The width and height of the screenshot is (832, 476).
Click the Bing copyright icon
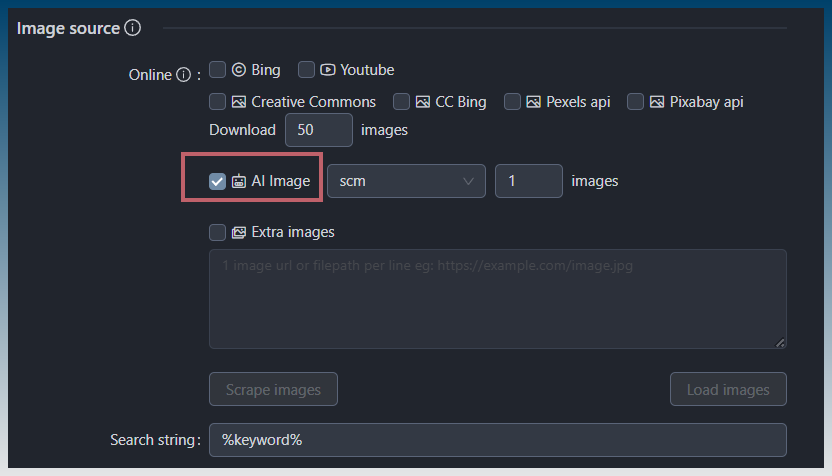click(x=239, y=70)
